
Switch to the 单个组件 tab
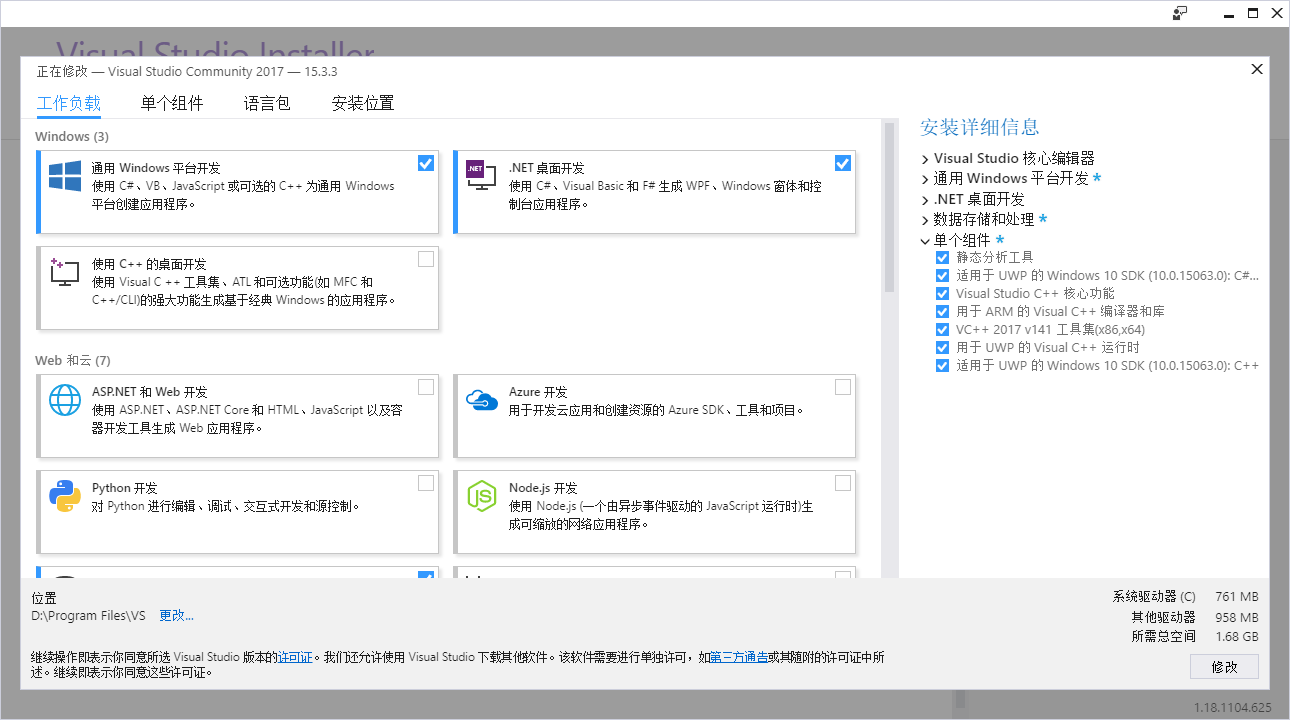click(172, 103)
